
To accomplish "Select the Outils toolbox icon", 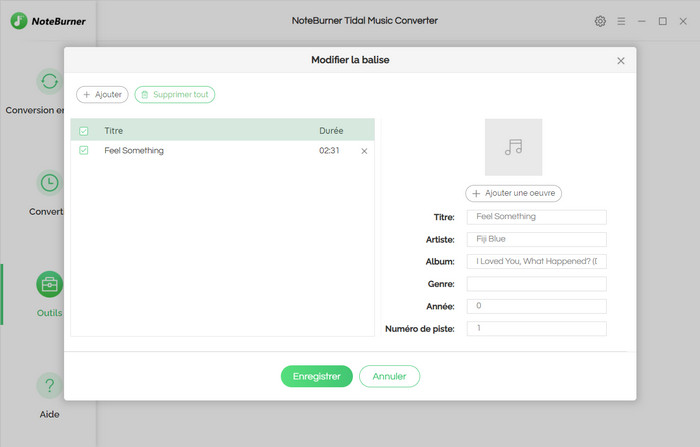I will (x=49, y=284).
